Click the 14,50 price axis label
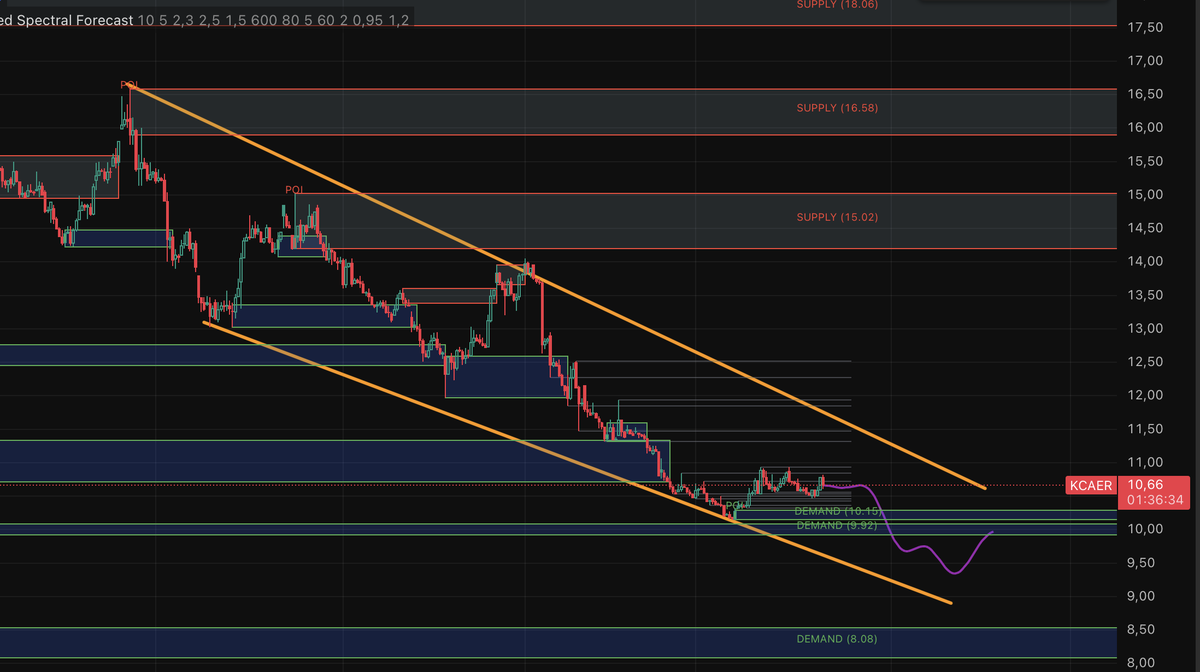Image resolution: width=1200 pixels, height=672 pixels. tap(1144, 228)
